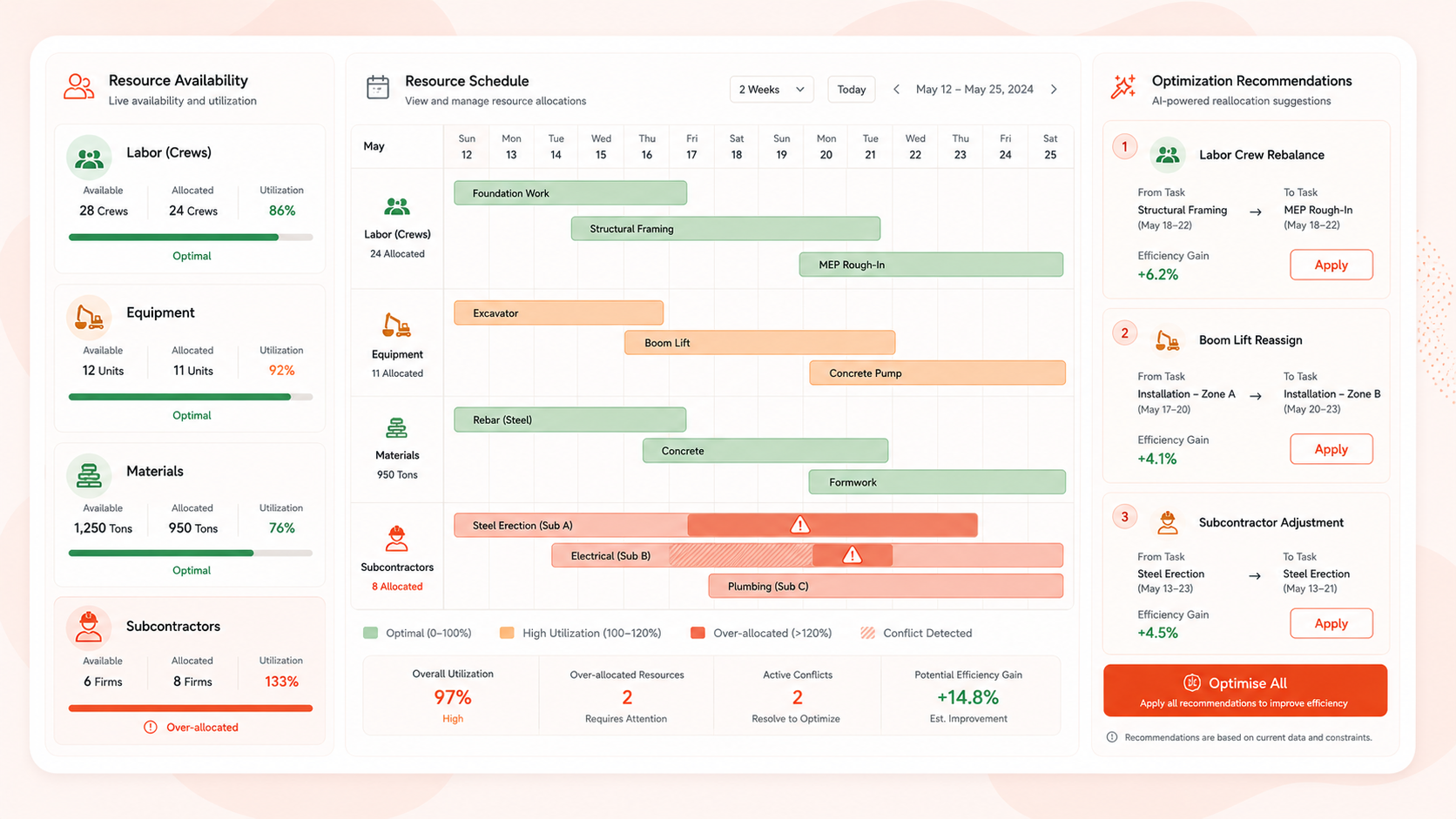Click the Labor Crew Rebalance crew icon
This screenshot has width=1456, height=819.
coord(1168,155)
